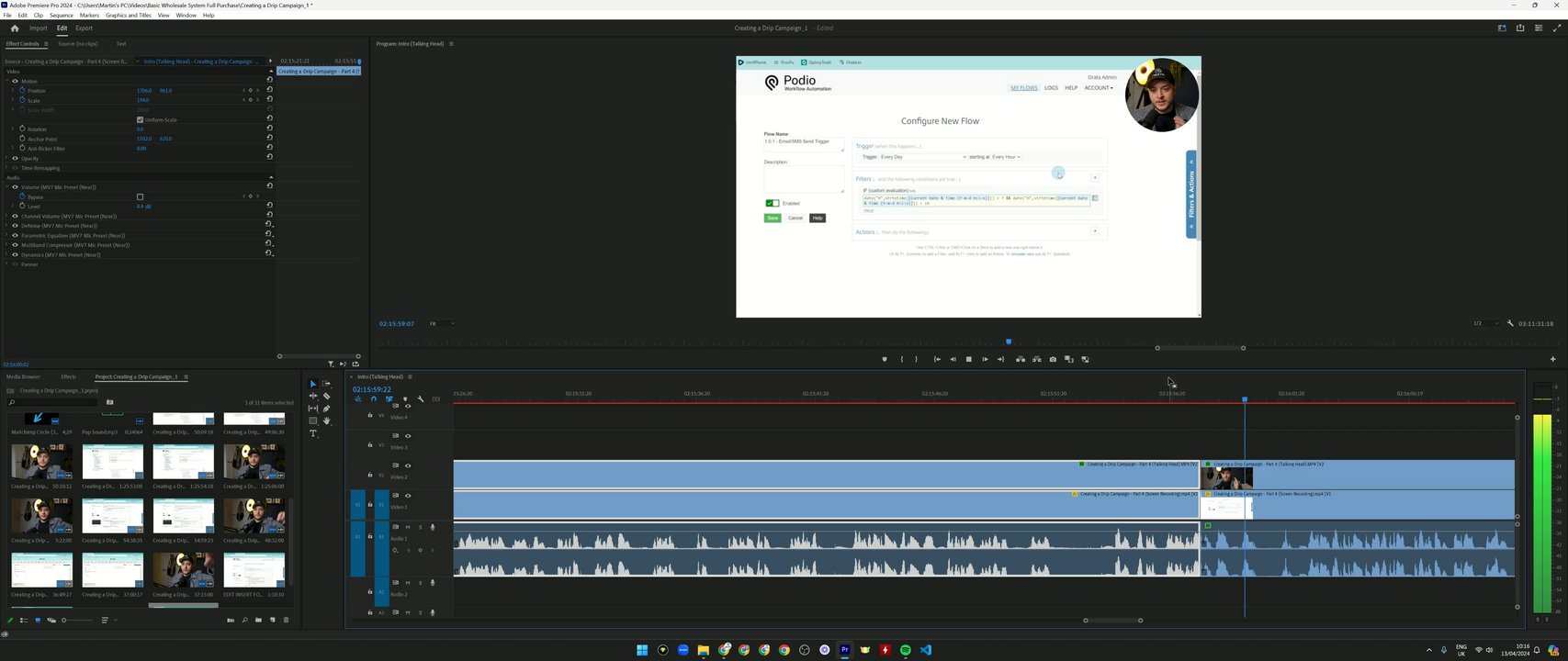This screenshot has width=1568, height=661.
Task: Click the timeline playhead marker on ruler
Action: (x=1245, y=399)
